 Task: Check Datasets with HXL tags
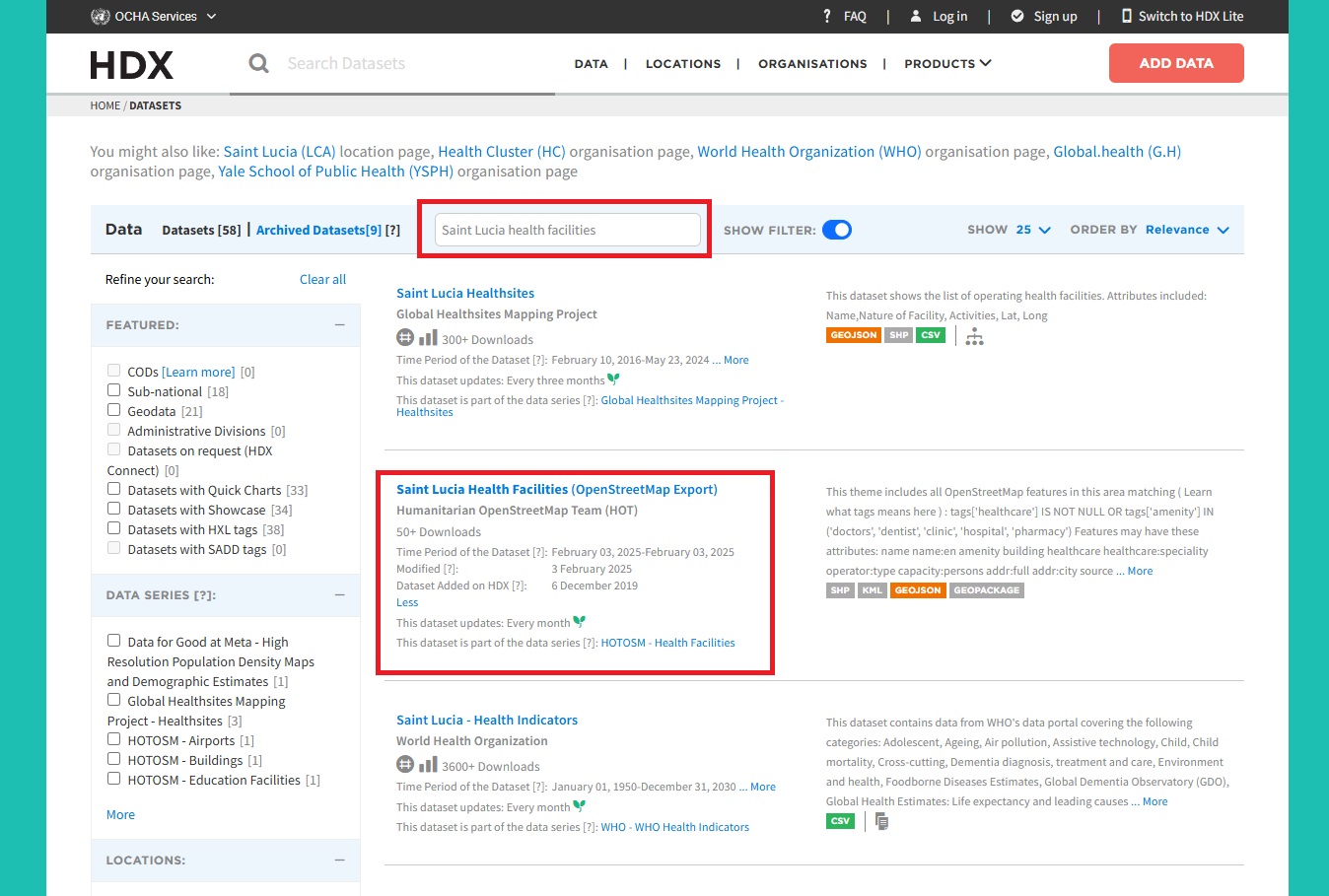(113, 528)
